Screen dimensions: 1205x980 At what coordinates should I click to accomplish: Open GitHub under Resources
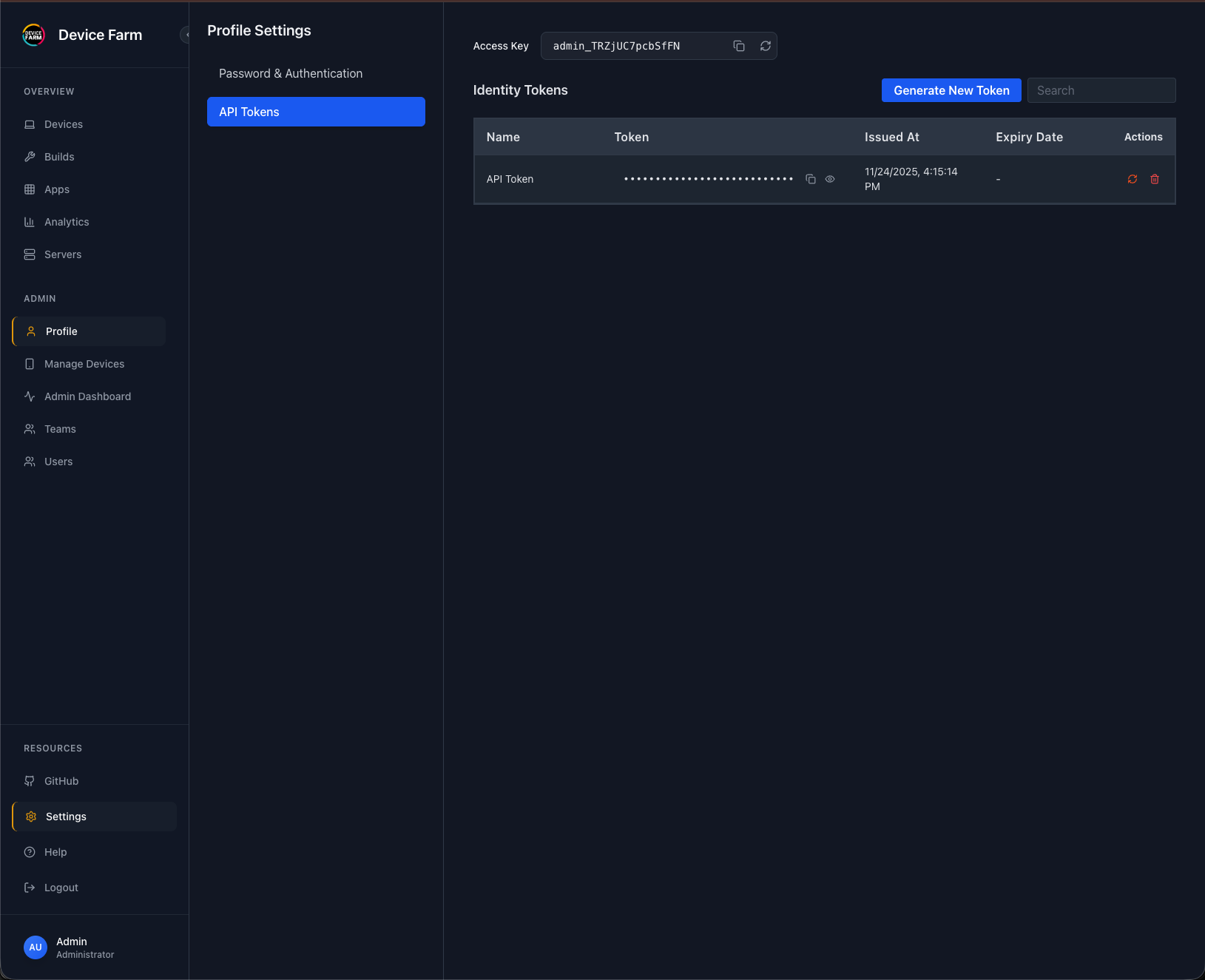click(x=61, y=780)
